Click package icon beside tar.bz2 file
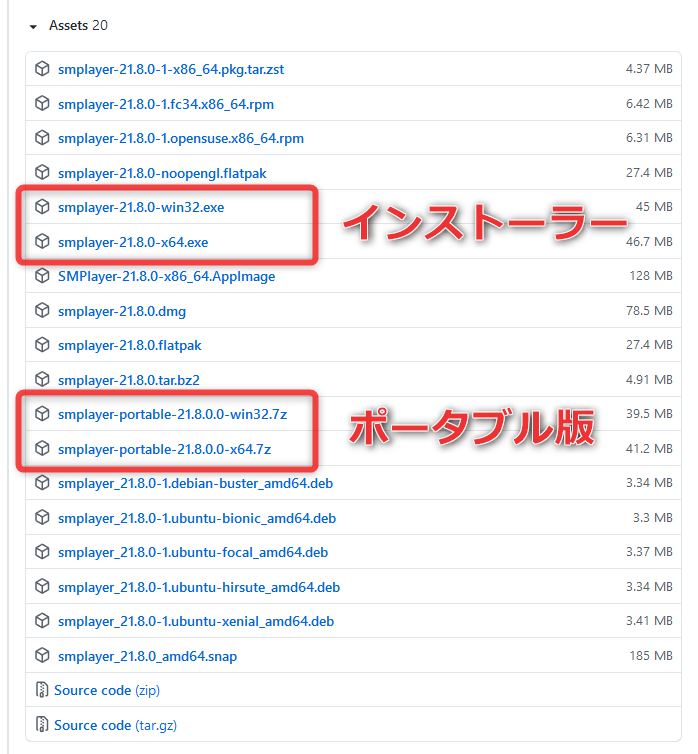 [x=42, y=379]
